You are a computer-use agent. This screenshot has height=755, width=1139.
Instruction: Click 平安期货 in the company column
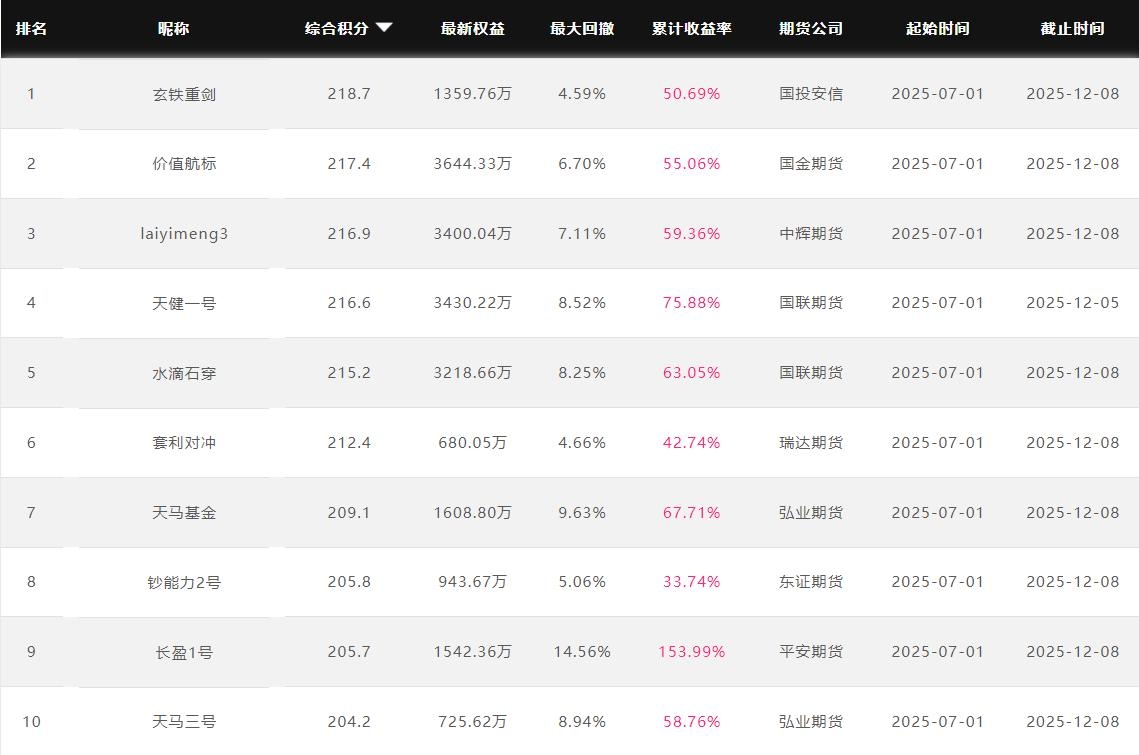coord(810,652)
